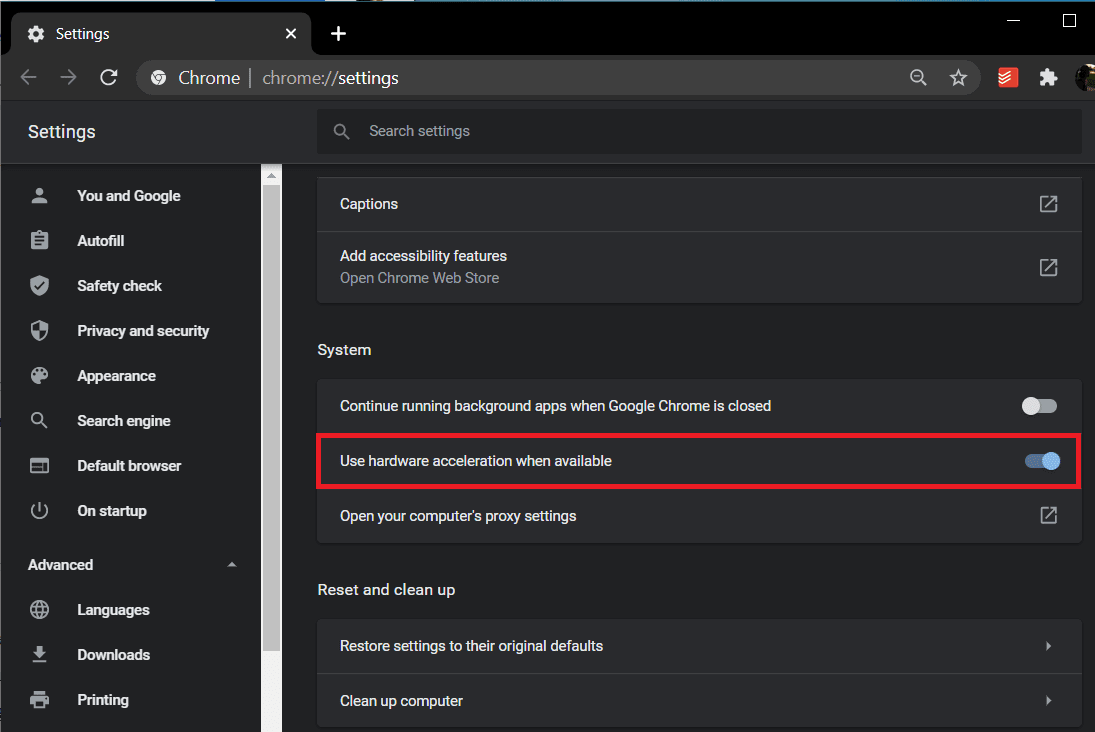
Task: Open a new tab with plus icon
Action: [338, 34]
